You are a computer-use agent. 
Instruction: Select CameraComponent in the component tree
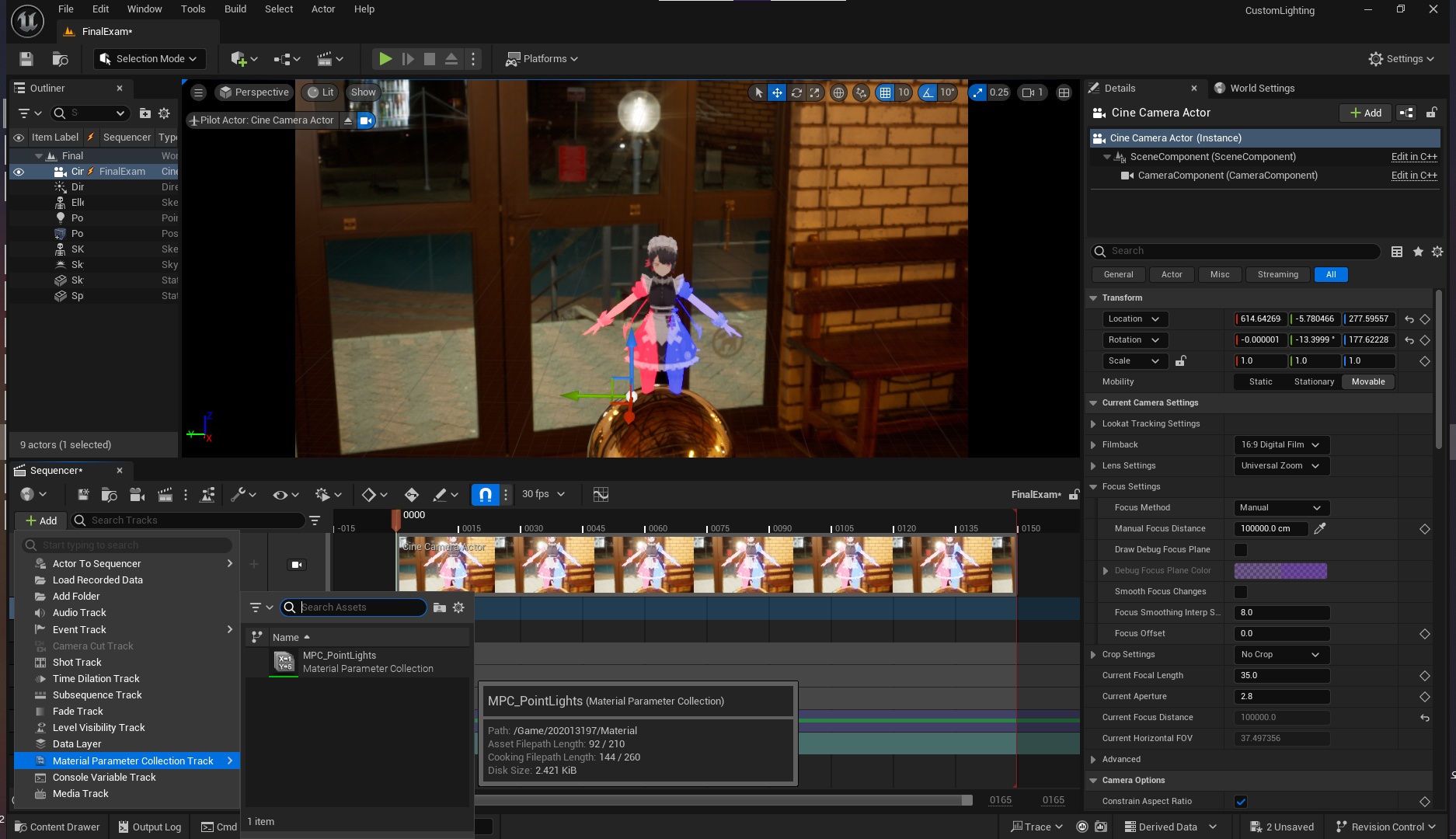(x=1227, y=176)
